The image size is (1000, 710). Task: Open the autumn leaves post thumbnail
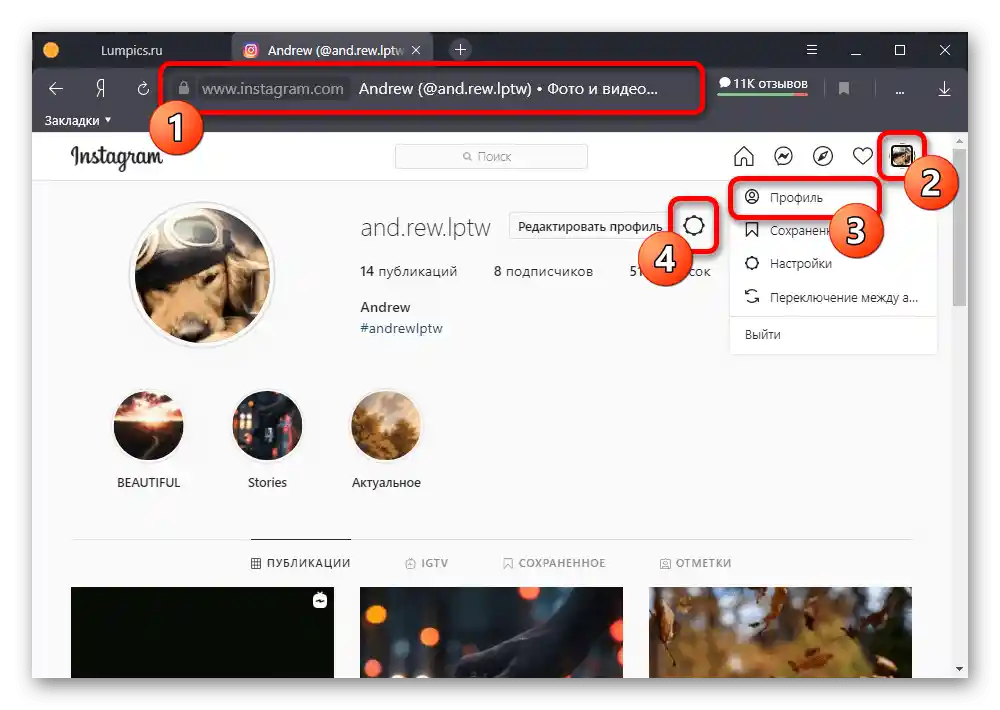click(780, 632)
